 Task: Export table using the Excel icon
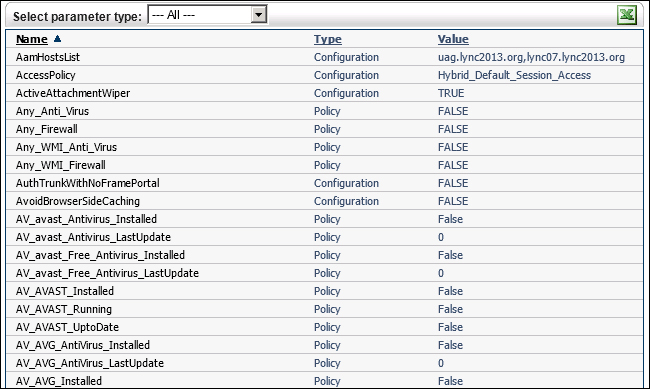(x=627, y=15)
